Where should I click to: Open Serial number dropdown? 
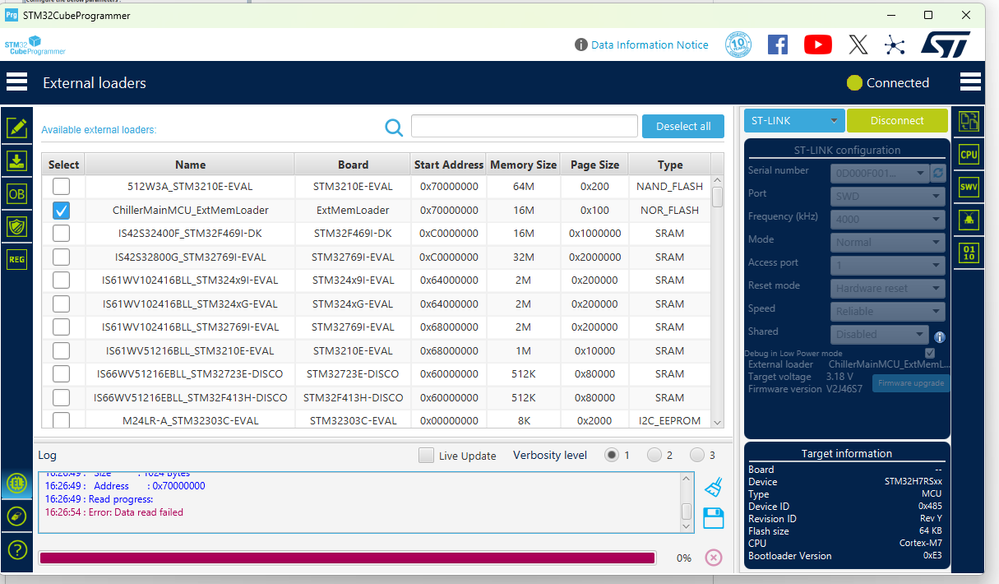pyautogui.click(x=880, y=173)
